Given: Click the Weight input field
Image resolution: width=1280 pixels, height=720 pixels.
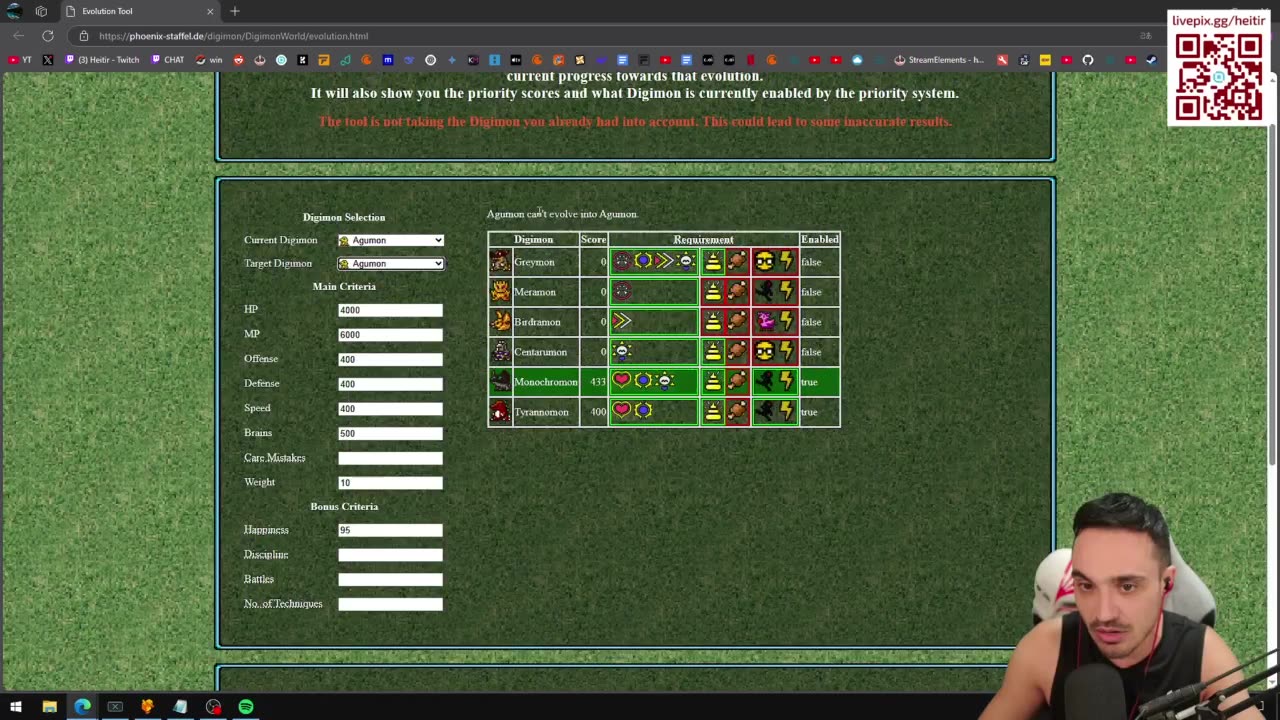Looking at the screenshot, I should 390,482.
